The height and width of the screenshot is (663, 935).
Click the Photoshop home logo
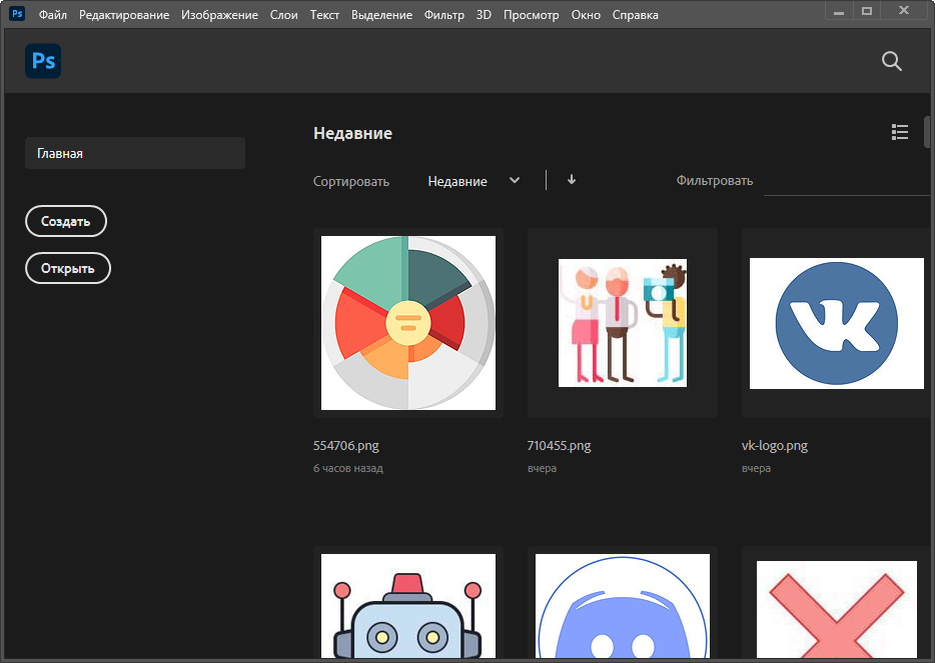(43, 61)
